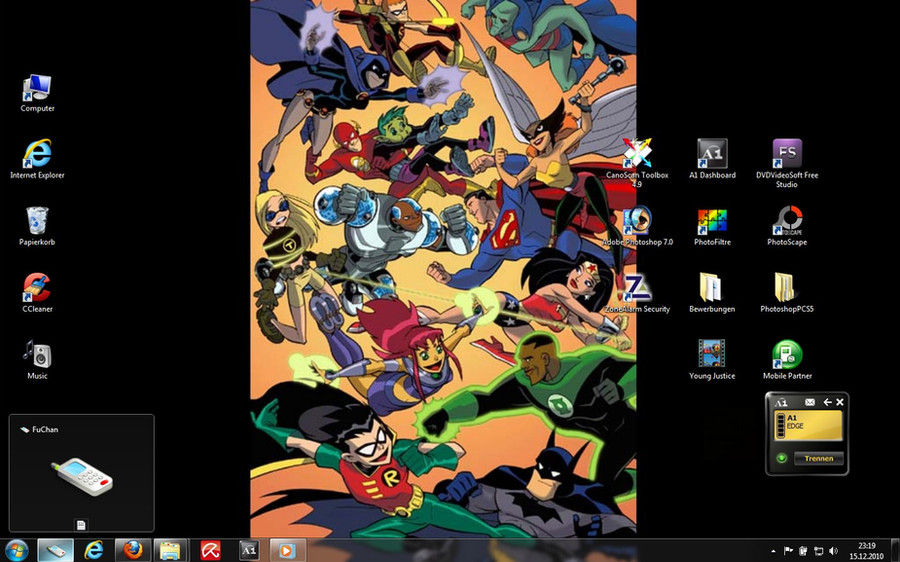
Task: Launch the CanoScan Toolbox desktop shortcut
Action: tap(637, 163)
